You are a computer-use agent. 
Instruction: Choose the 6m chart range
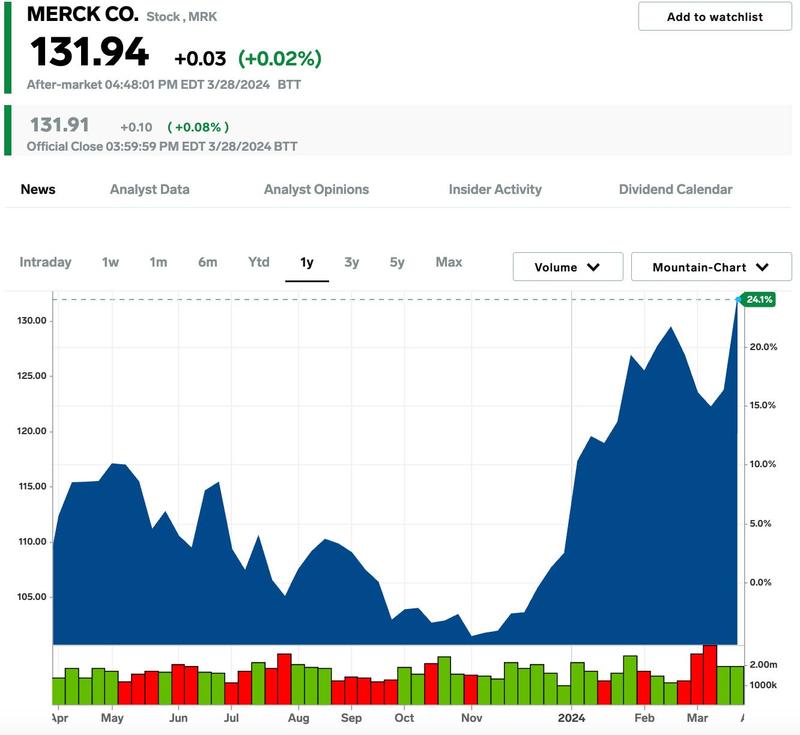208,262
